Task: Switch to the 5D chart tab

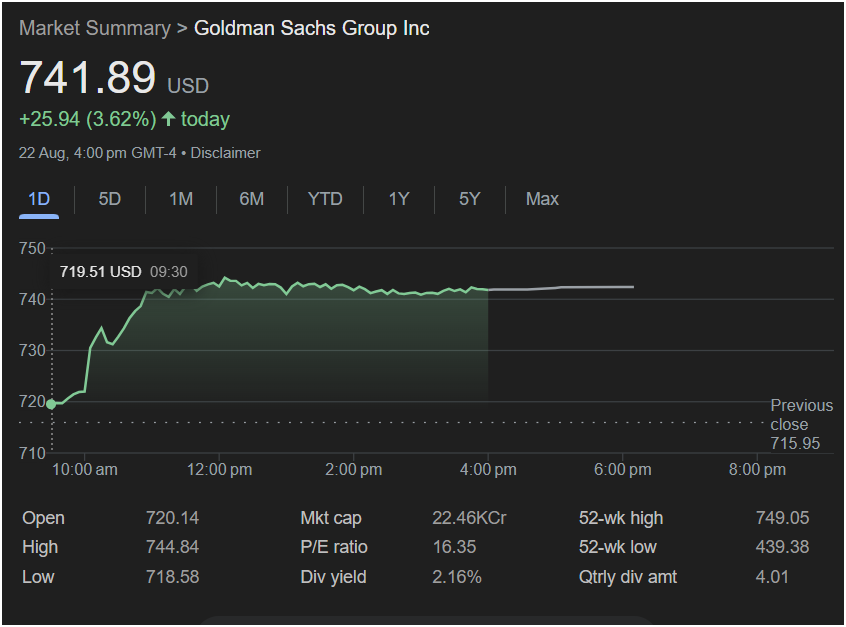Action: coord(109,199)
